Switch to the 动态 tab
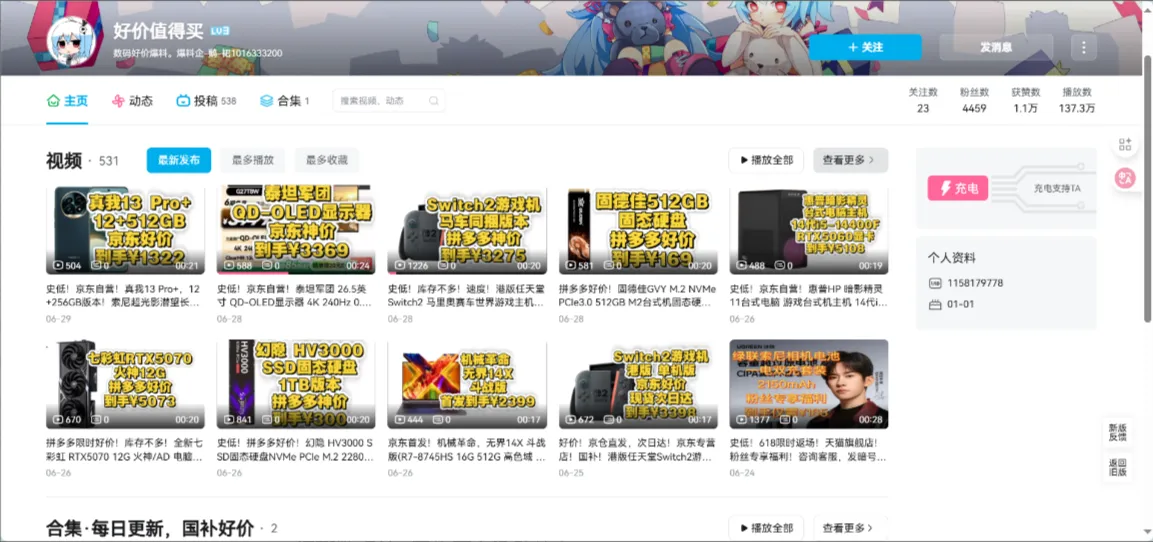 pyautogui.click(x=132, y=101)
